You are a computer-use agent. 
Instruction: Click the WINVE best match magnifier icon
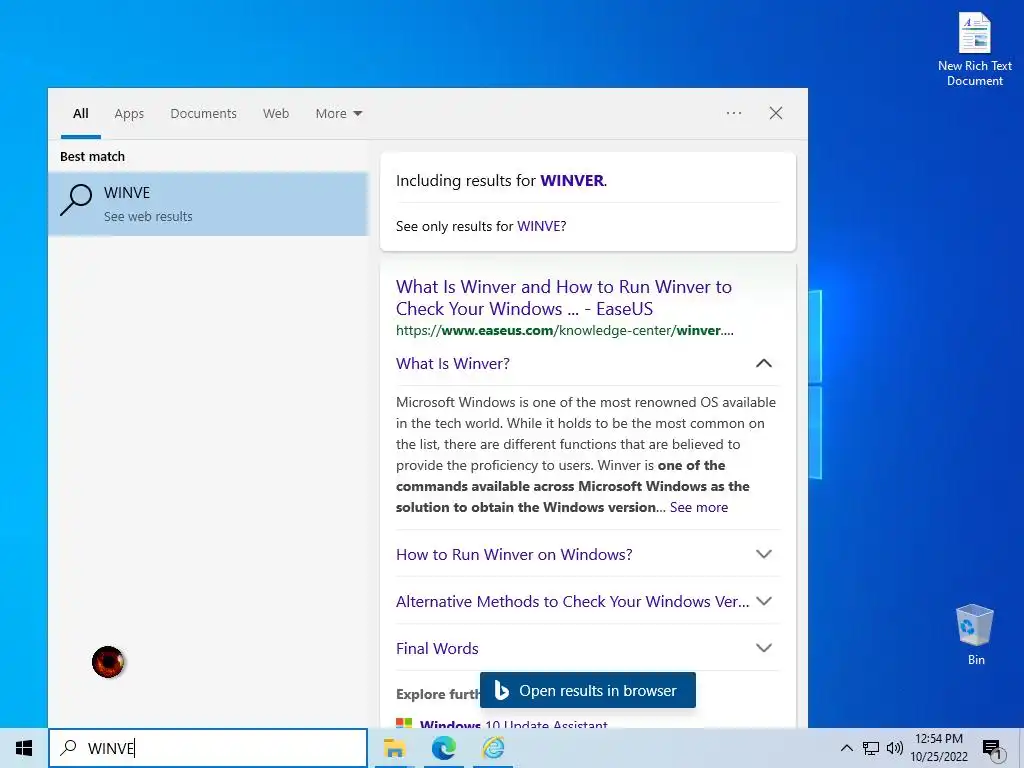[x=76, y=200]
